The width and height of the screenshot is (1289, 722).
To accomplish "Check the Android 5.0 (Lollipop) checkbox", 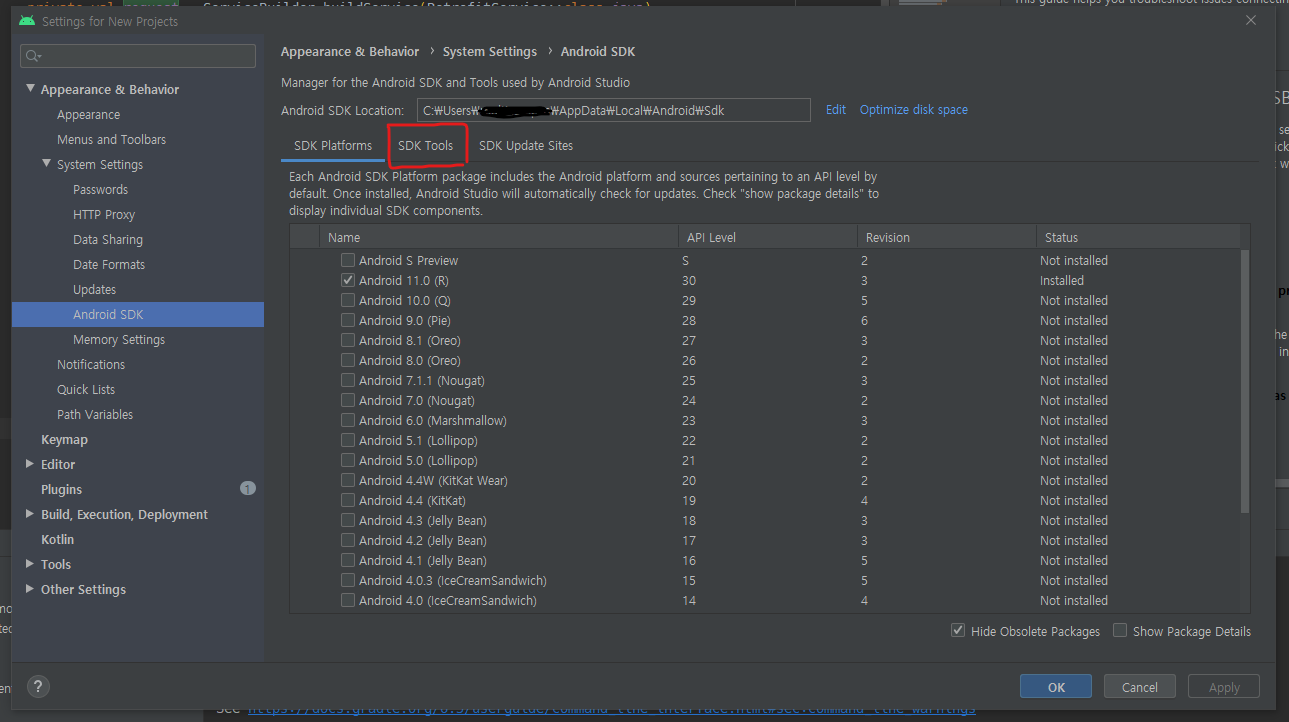I will tap(348, 460).
